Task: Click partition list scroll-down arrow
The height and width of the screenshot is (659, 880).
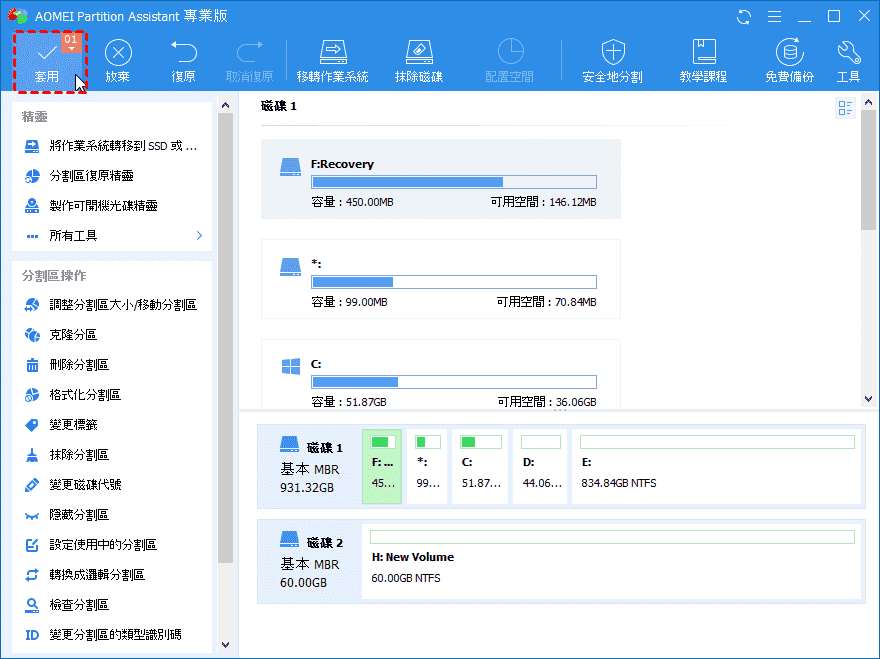Action: coord(868,399)
